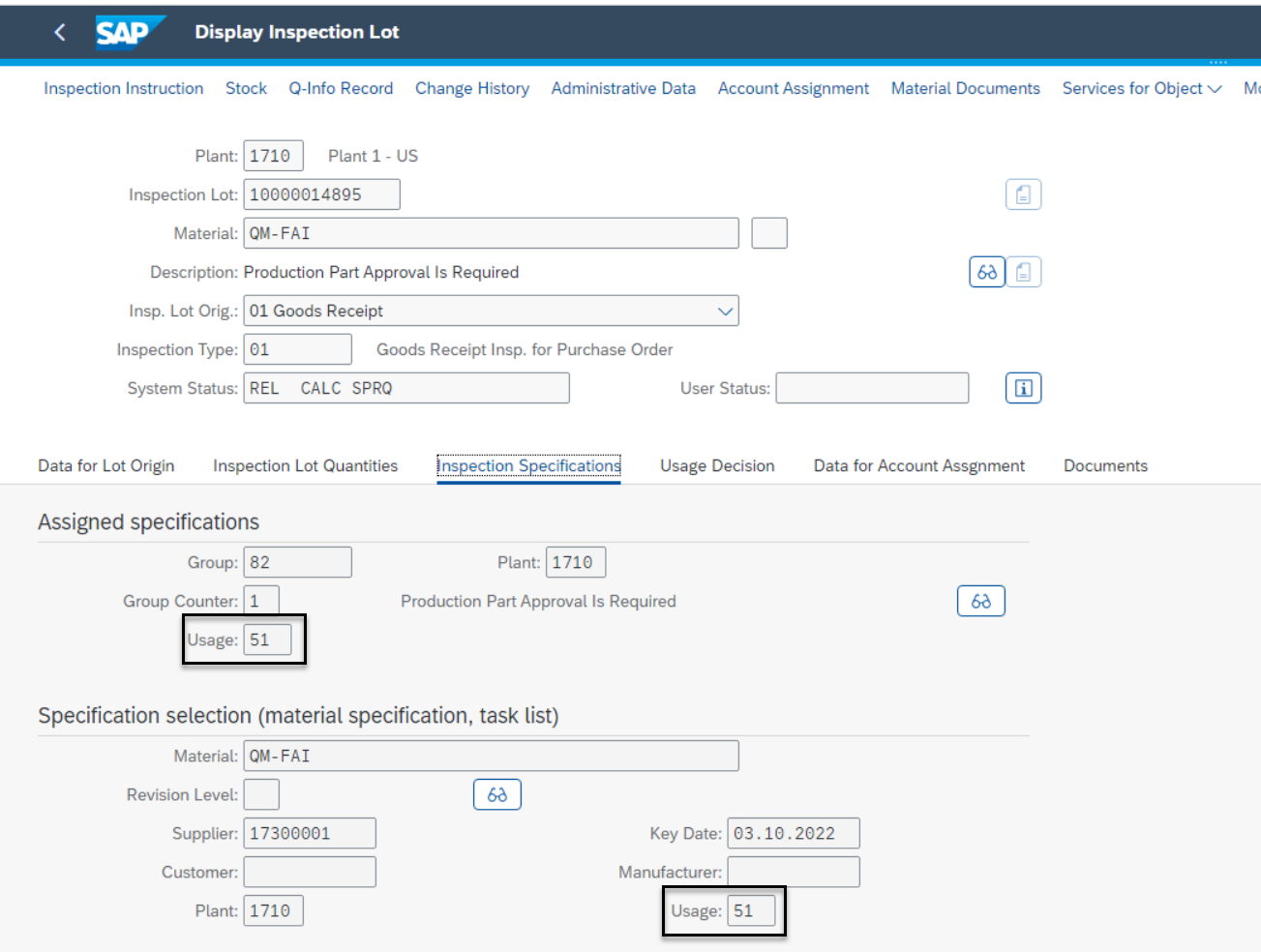
Task: Click inside the Key Date field
Action: click(793, 832)
